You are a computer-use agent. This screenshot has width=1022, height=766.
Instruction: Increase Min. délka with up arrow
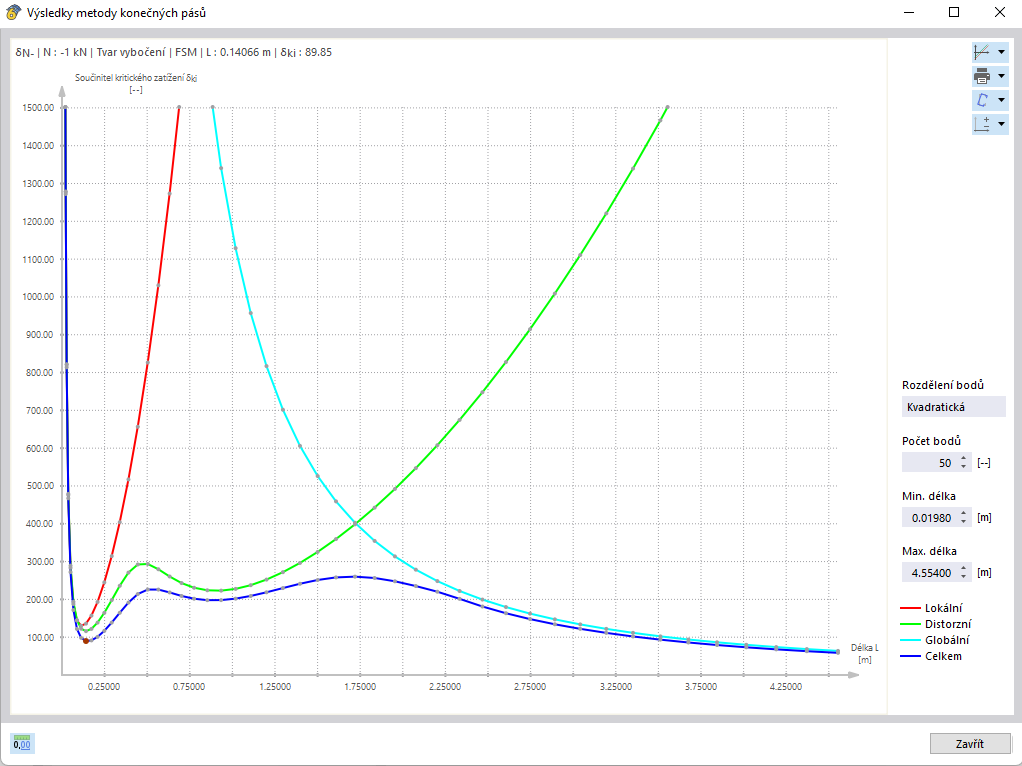pos(963,513)
